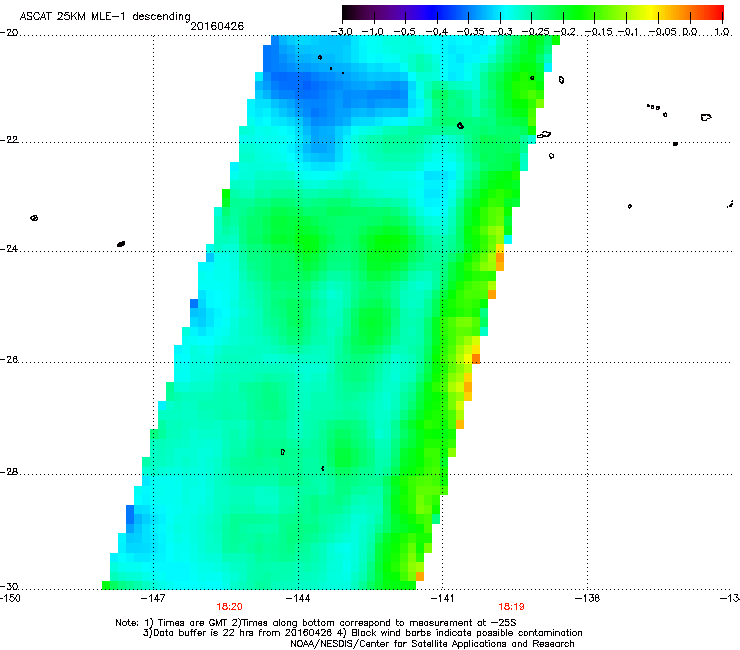The height and width of the screenshot is (650, 740).
Task: Click the note line starting "Note: 1) Times are GMT"
Action: click(316, 623)
